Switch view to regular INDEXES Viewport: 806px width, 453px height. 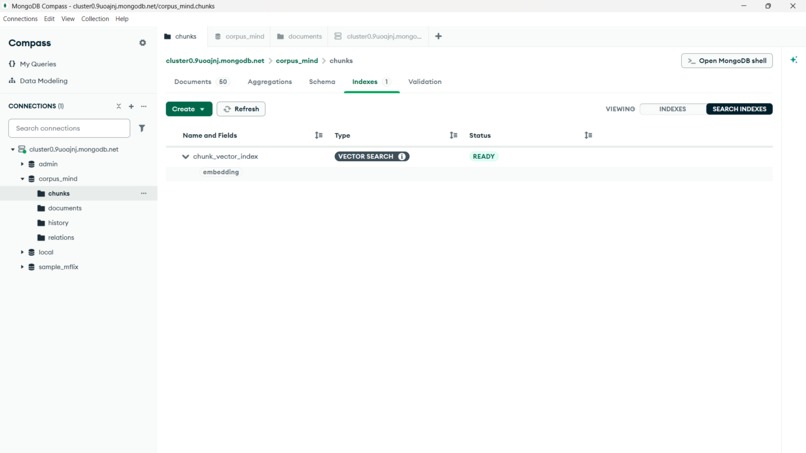(x=672, y=109)
